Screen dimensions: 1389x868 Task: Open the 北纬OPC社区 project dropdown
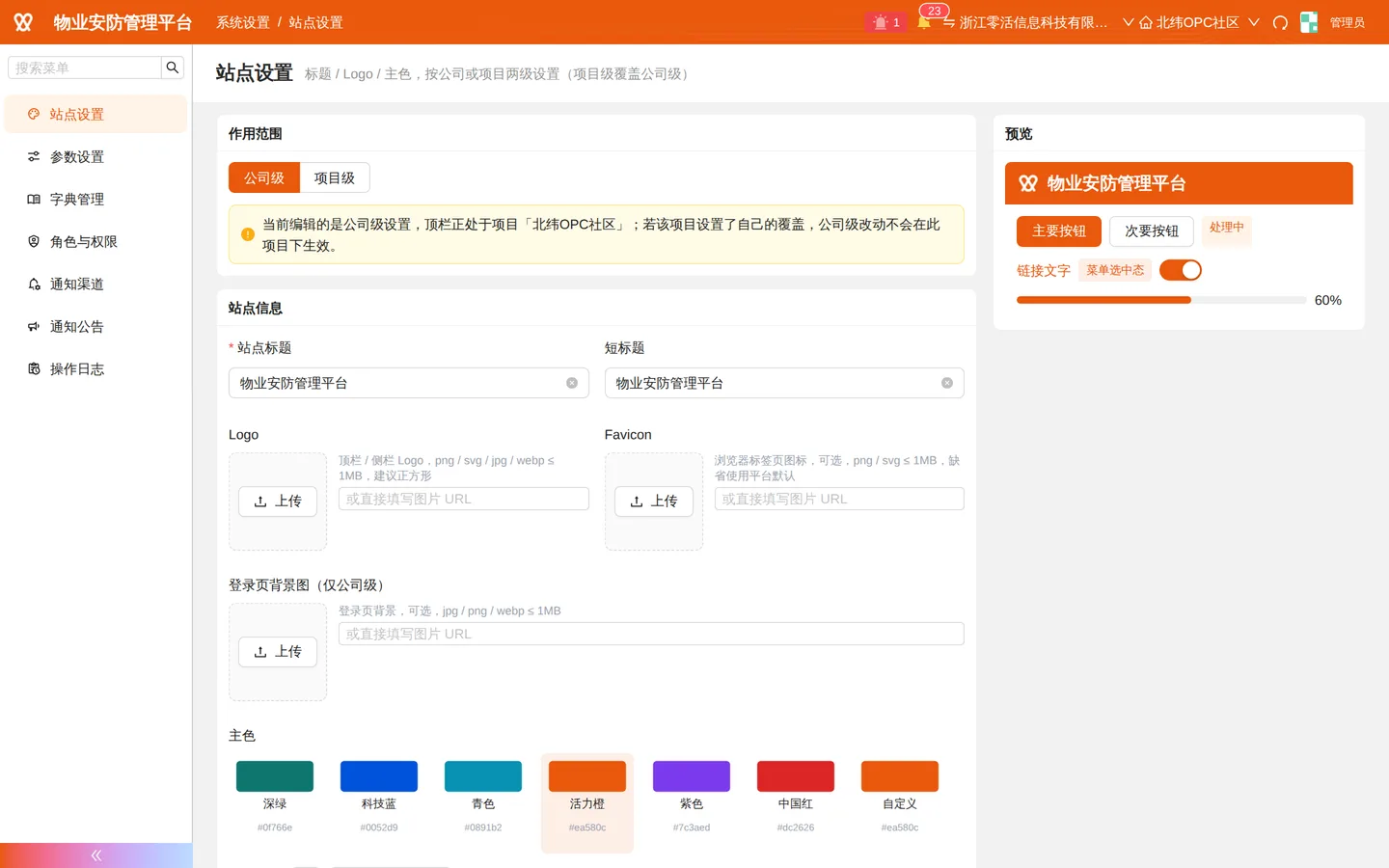(1199, 22)
